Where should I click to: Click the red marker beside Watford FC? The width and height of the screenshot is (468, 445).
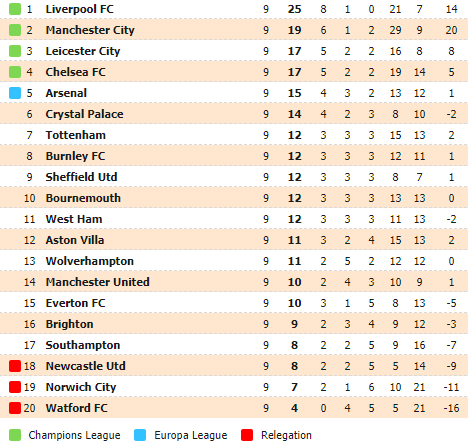pyautogui.click(x=15, y=408)
